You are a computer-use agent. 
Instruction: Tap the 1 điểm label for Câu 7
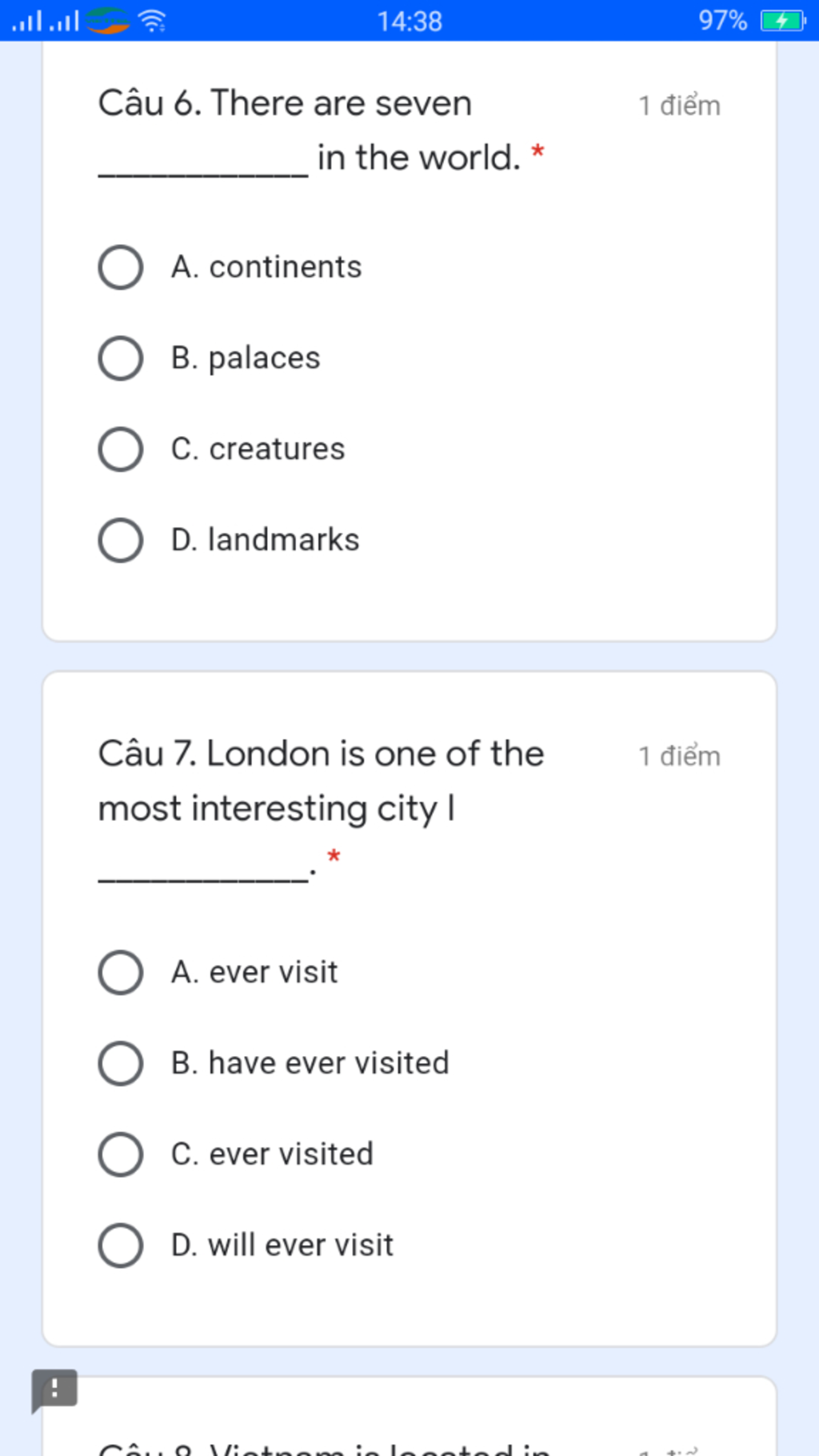click(679, 756)
